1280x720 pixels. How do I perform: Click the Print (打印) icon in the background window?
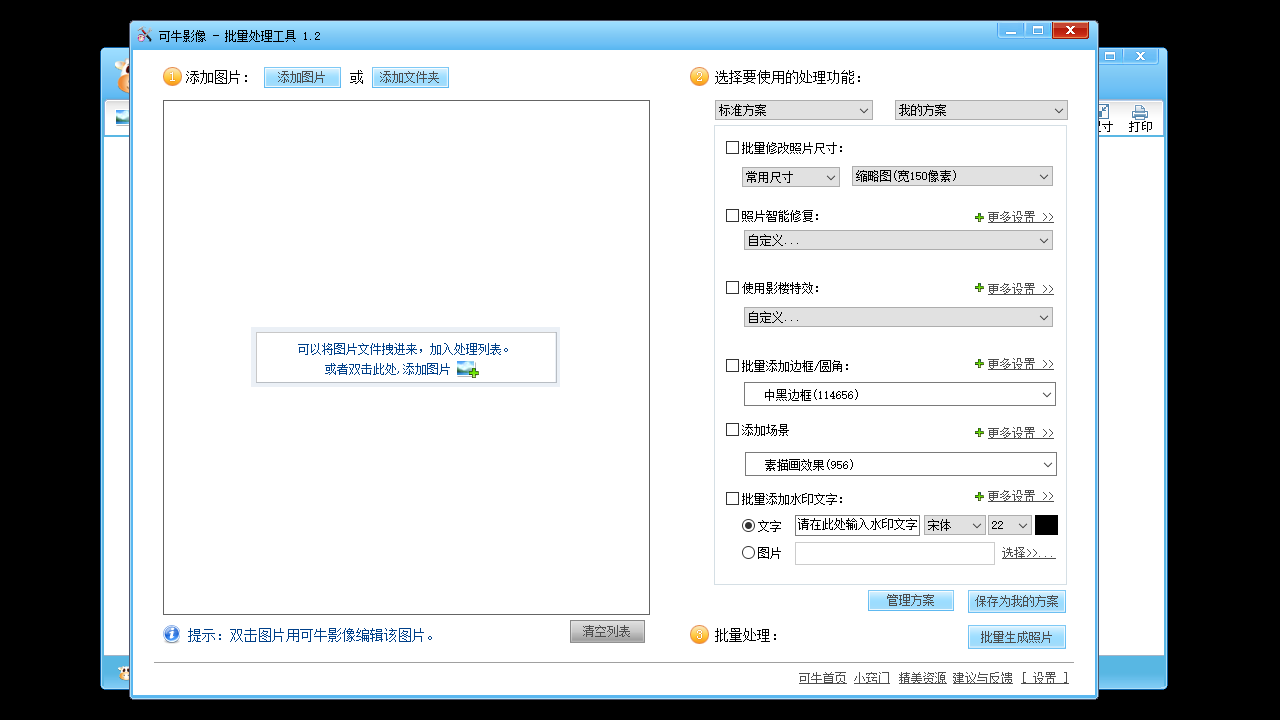[1140, 119]
